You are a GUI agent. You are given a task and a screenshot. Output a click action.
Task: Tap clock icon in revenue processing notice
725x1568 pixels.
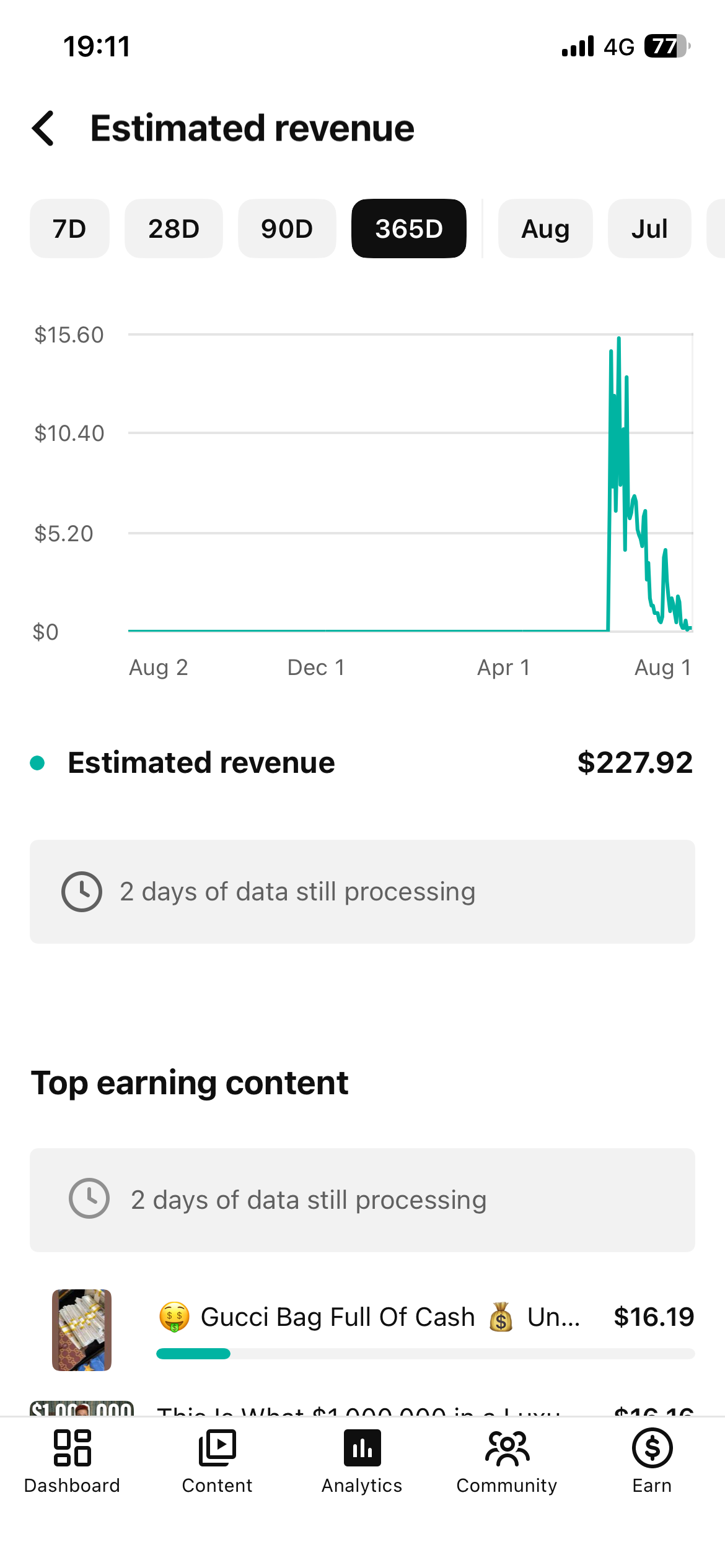click(82, 892)
